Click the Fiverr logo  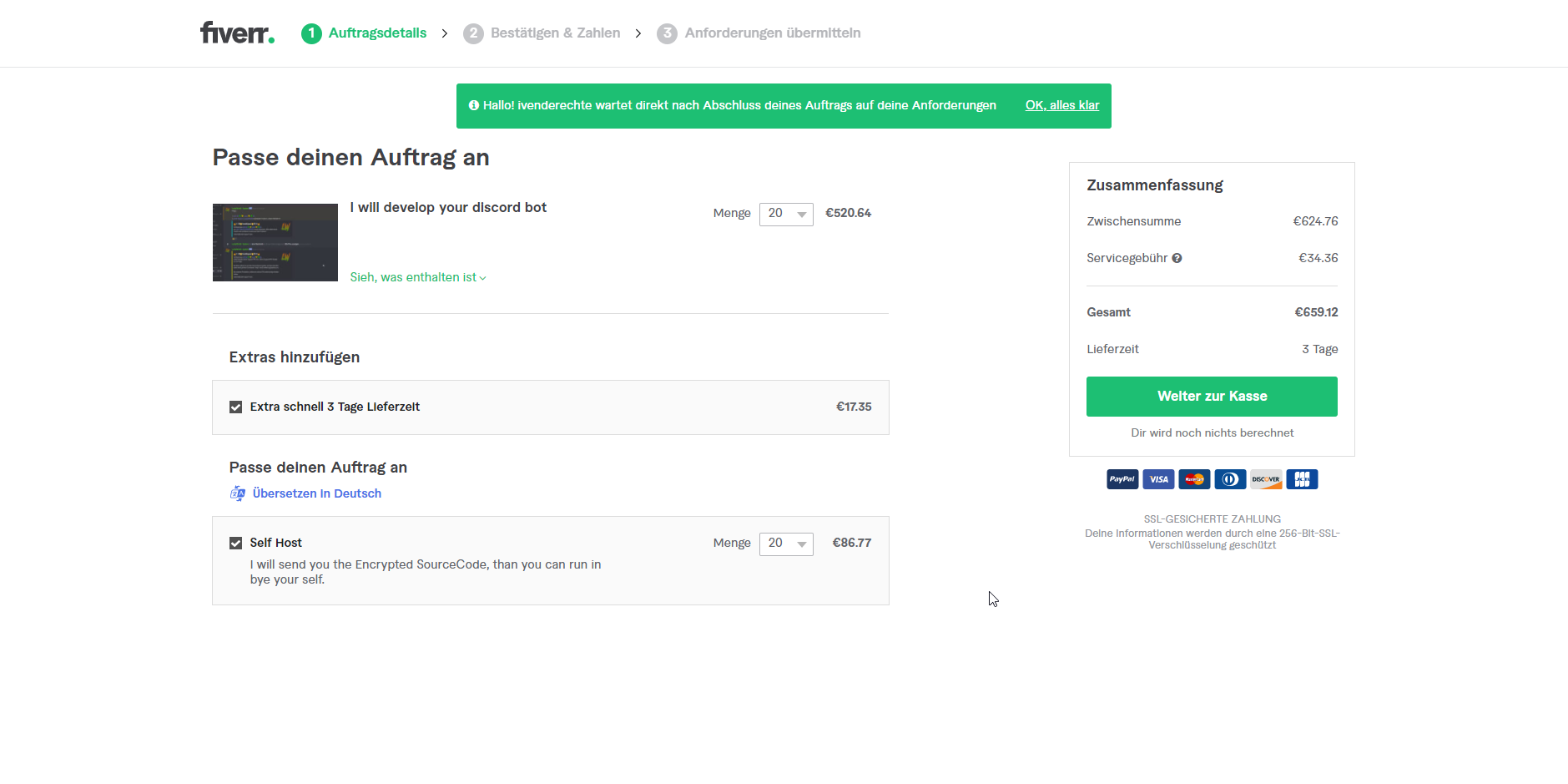coord(237,33)
